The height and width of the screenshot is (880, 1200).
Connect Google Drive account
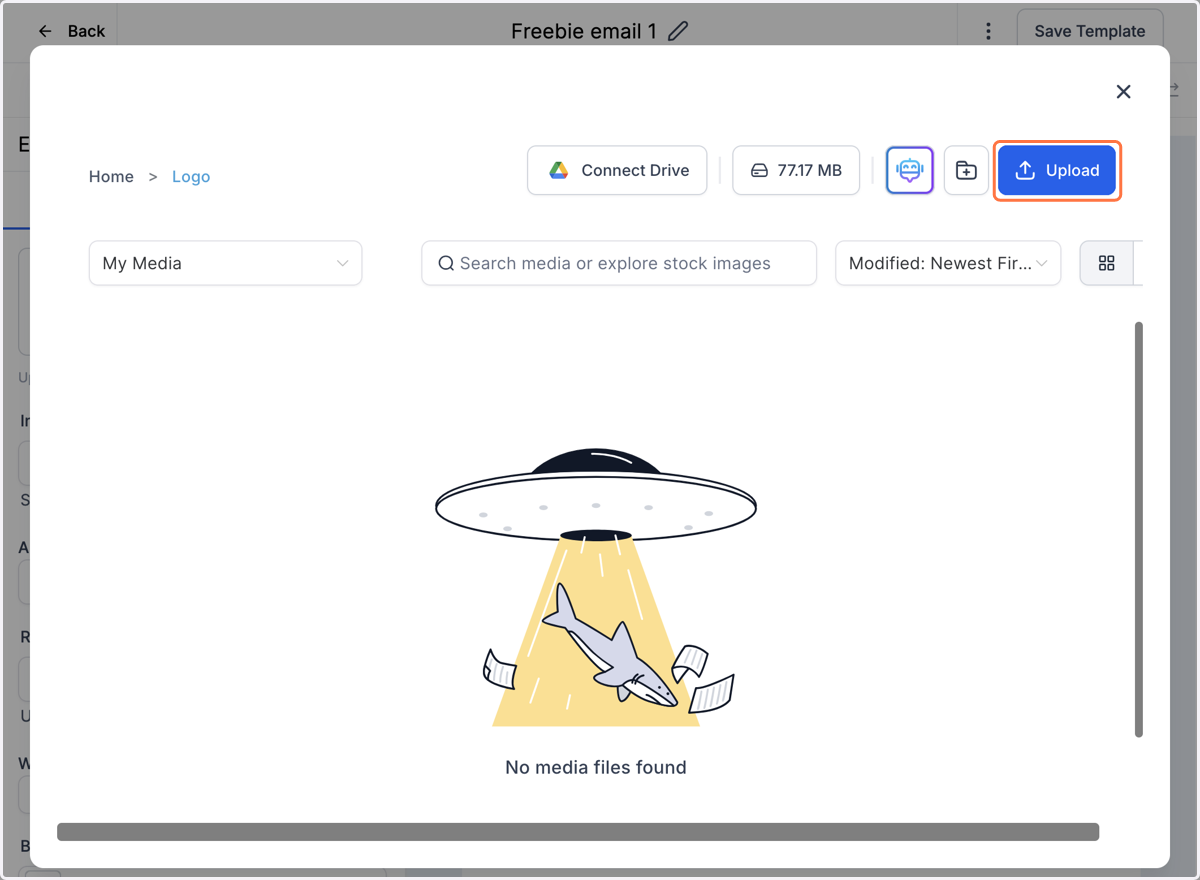[617, 171]
